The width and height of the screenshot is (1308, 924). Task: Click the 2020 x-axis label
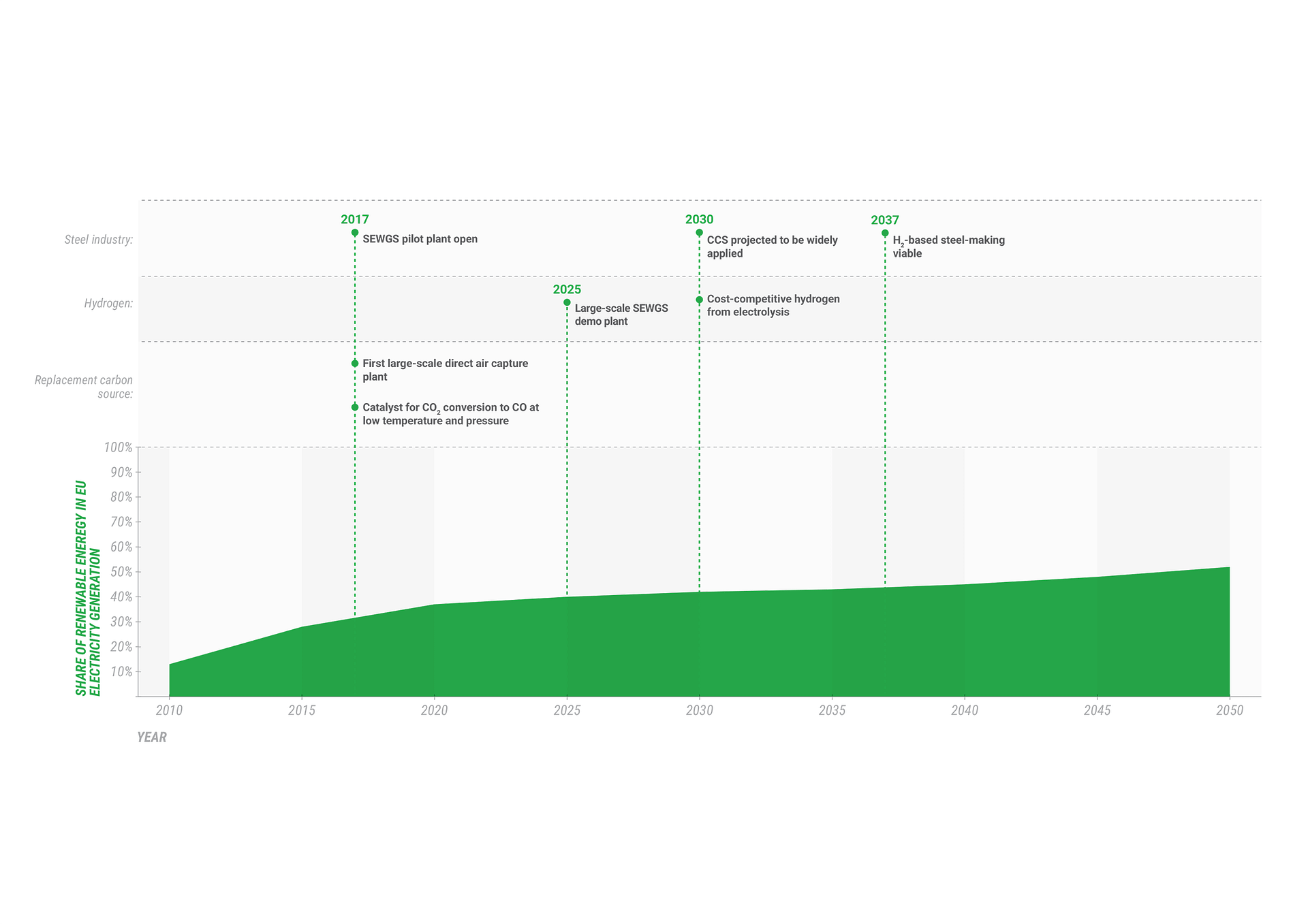(x=434, y=710)
